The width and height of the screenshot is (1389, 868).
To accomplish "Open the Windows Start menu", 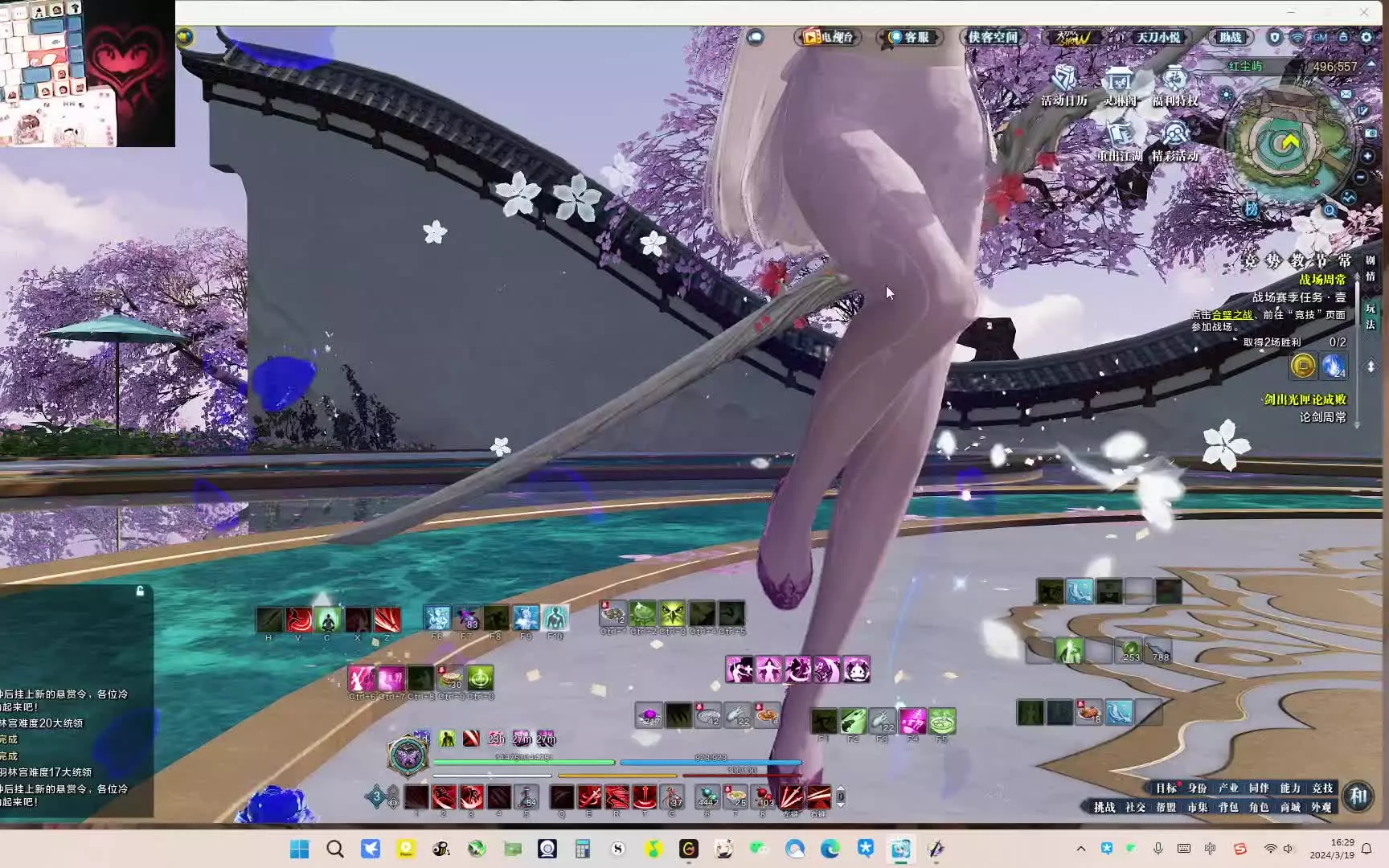I will click(x=300, y=849).
